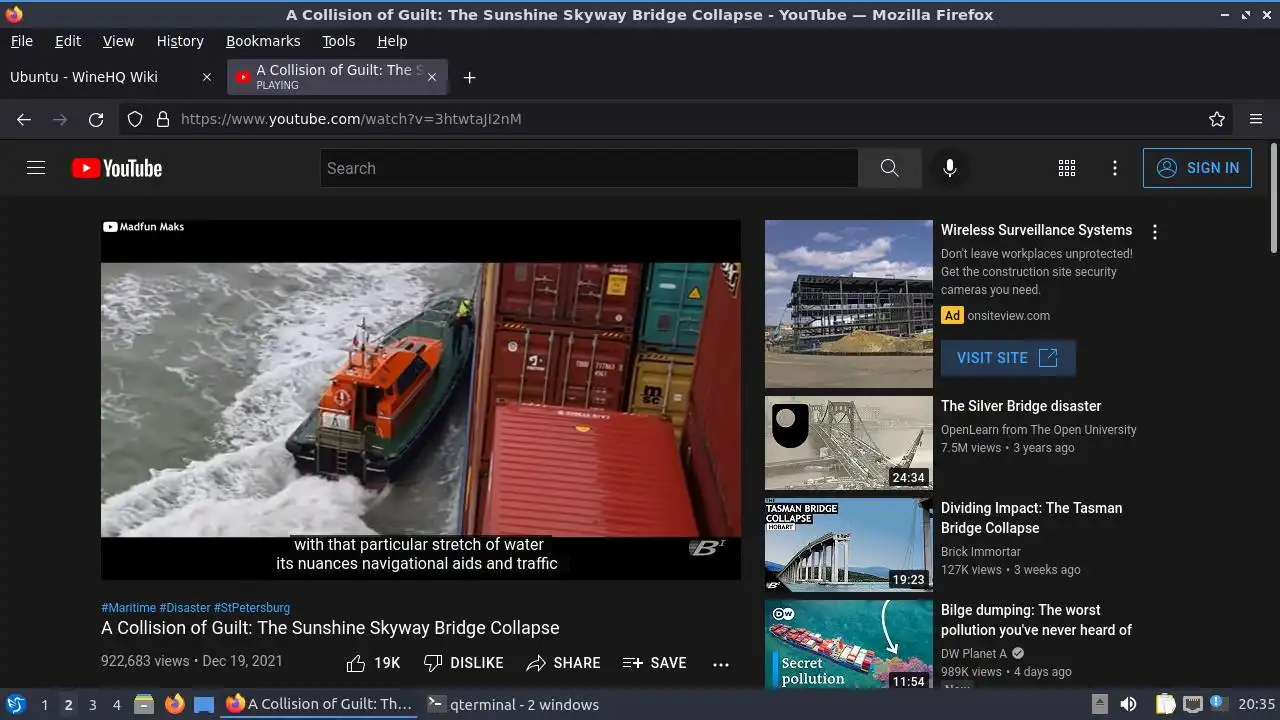
Task: Go back with Firefox back arrow
Action: tap(24, 119)
